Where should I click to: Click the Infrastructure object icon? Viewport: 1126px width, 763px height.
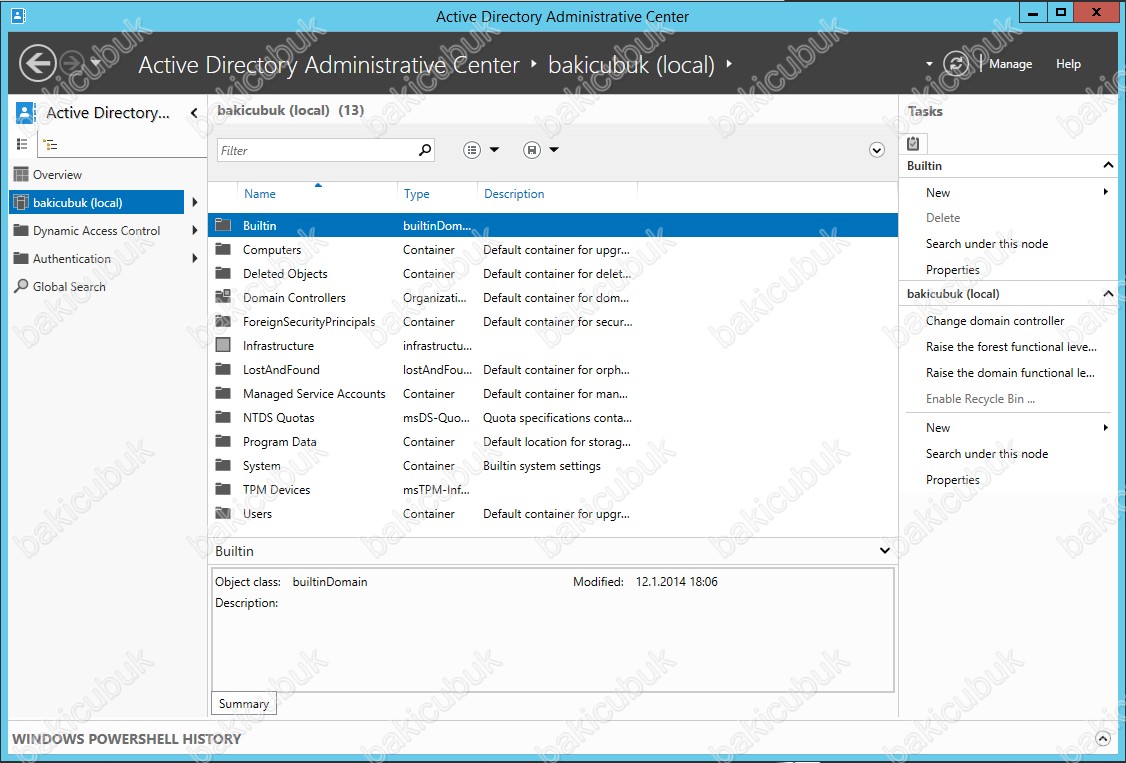(x=223, y=345)
